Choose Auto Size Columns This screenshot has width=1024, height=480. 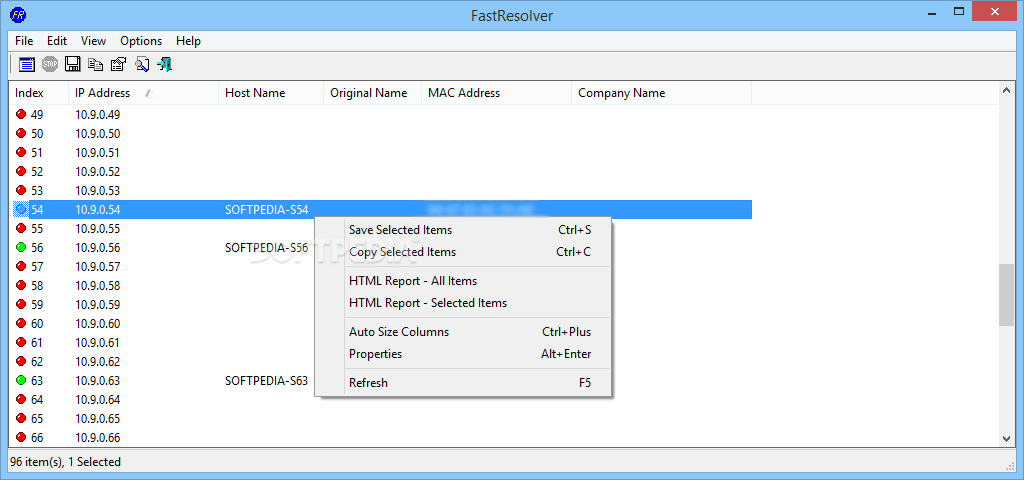click(463, 332)
